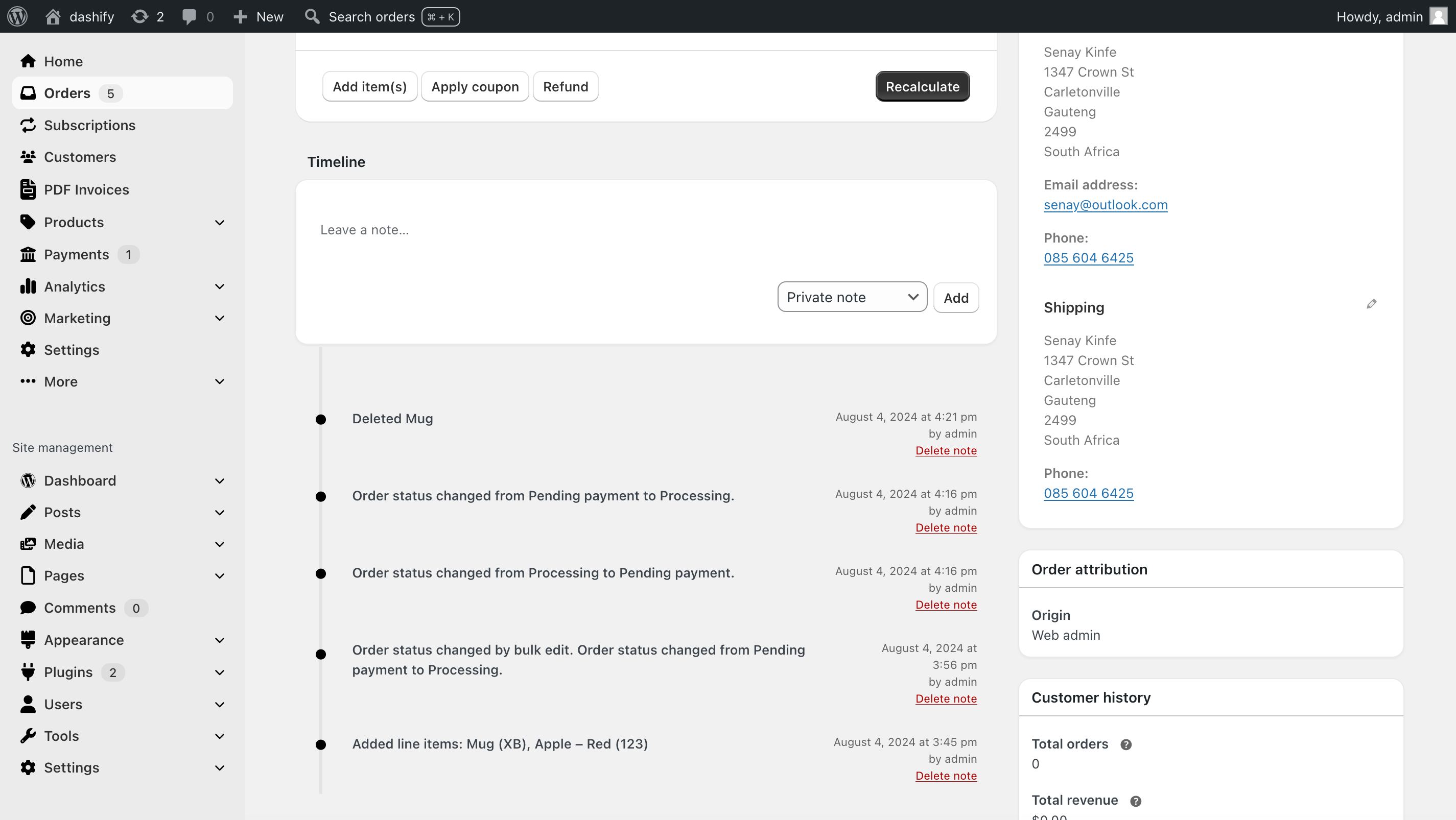Click the Total orders help icon
This screenshot has height=820, width=1456.
1126,744
